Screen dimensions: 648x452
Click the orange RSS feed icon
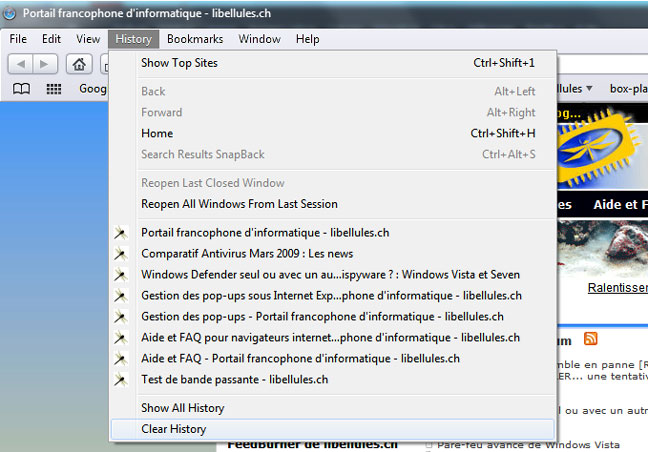pos(590,338)
